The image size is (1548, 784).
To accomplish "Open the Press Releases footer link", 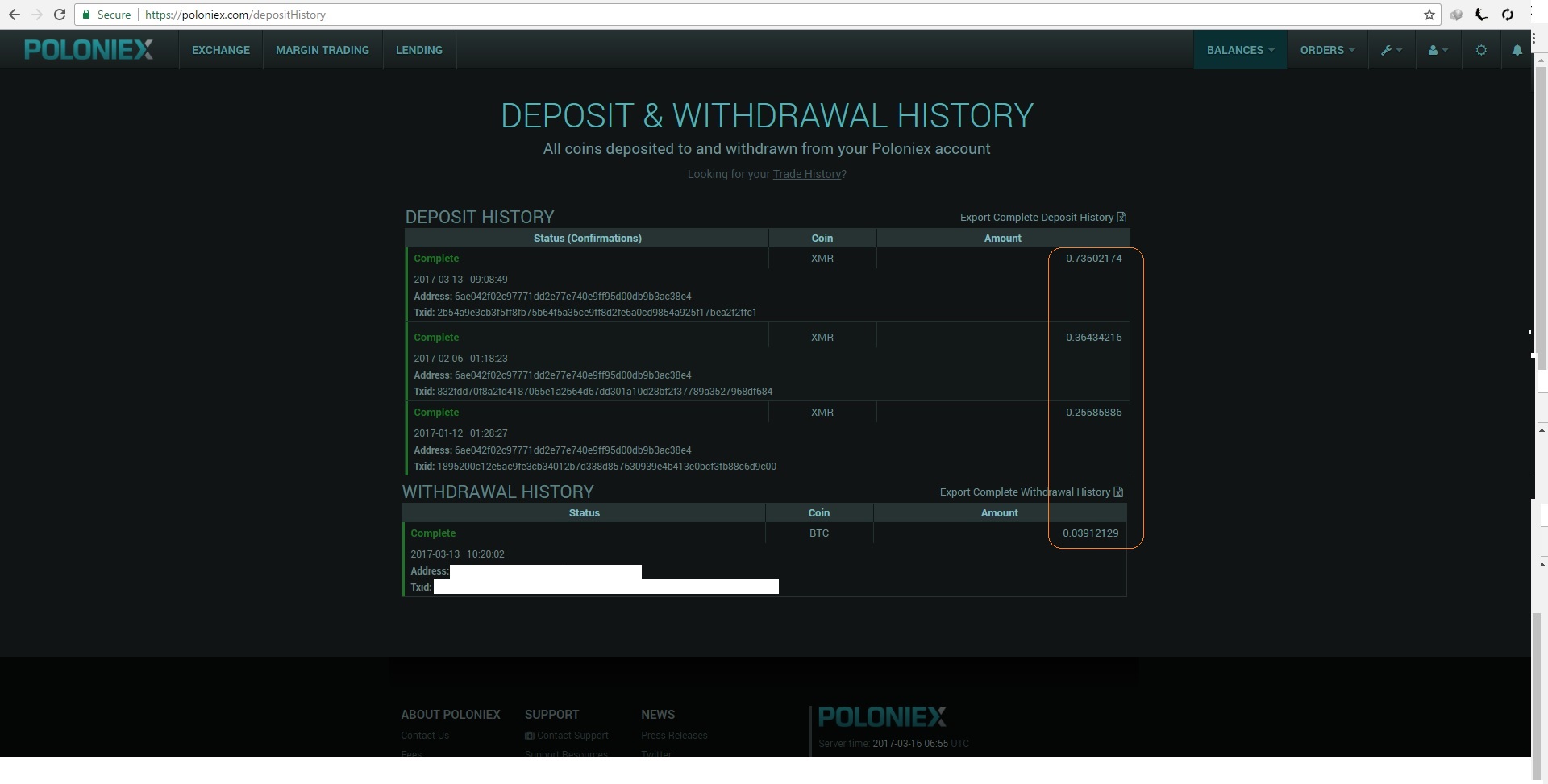I will [x=674, y=736].
